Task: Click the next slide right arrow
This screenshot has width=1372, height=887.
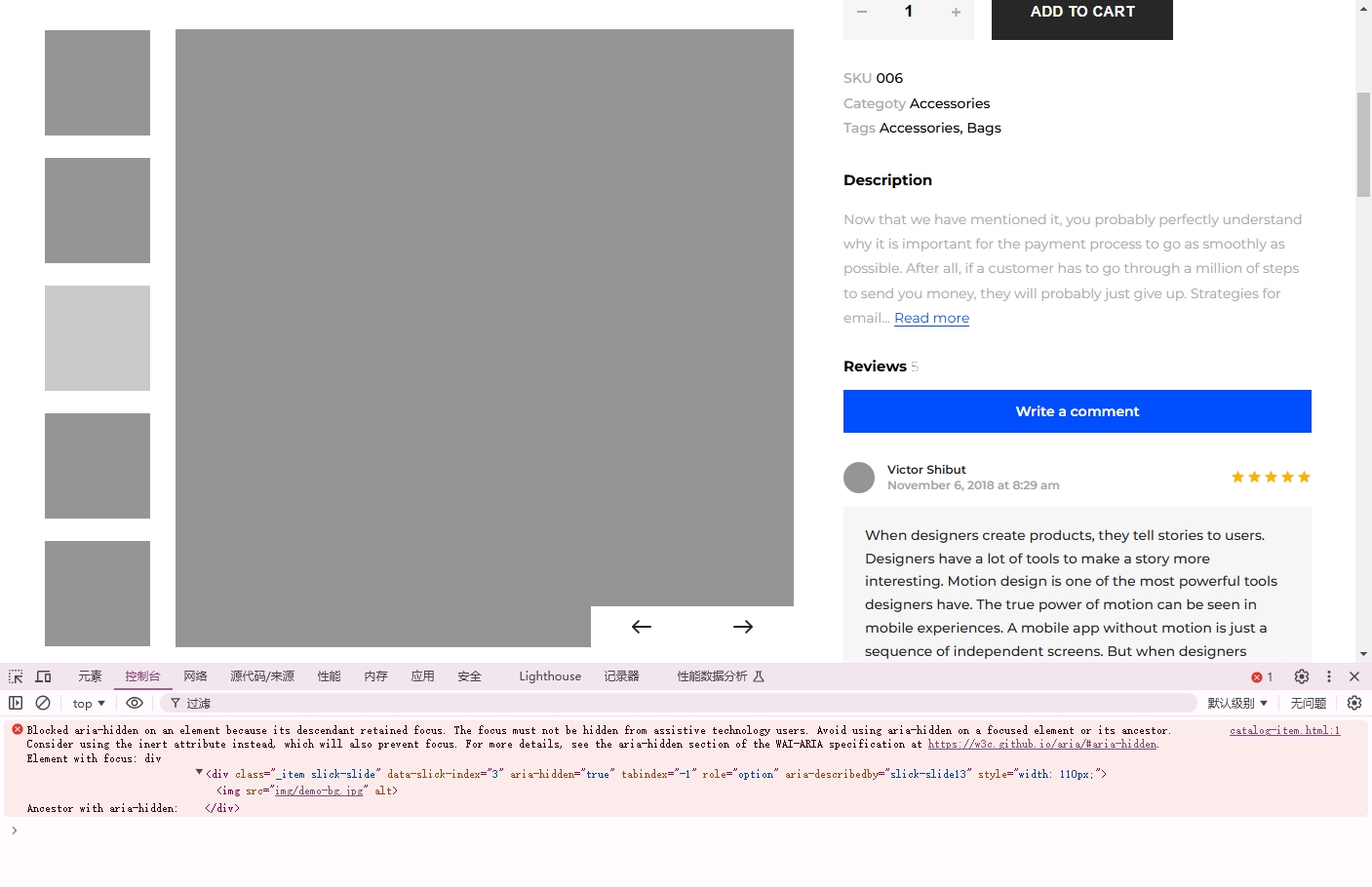Action: click(x=743, y=627)
